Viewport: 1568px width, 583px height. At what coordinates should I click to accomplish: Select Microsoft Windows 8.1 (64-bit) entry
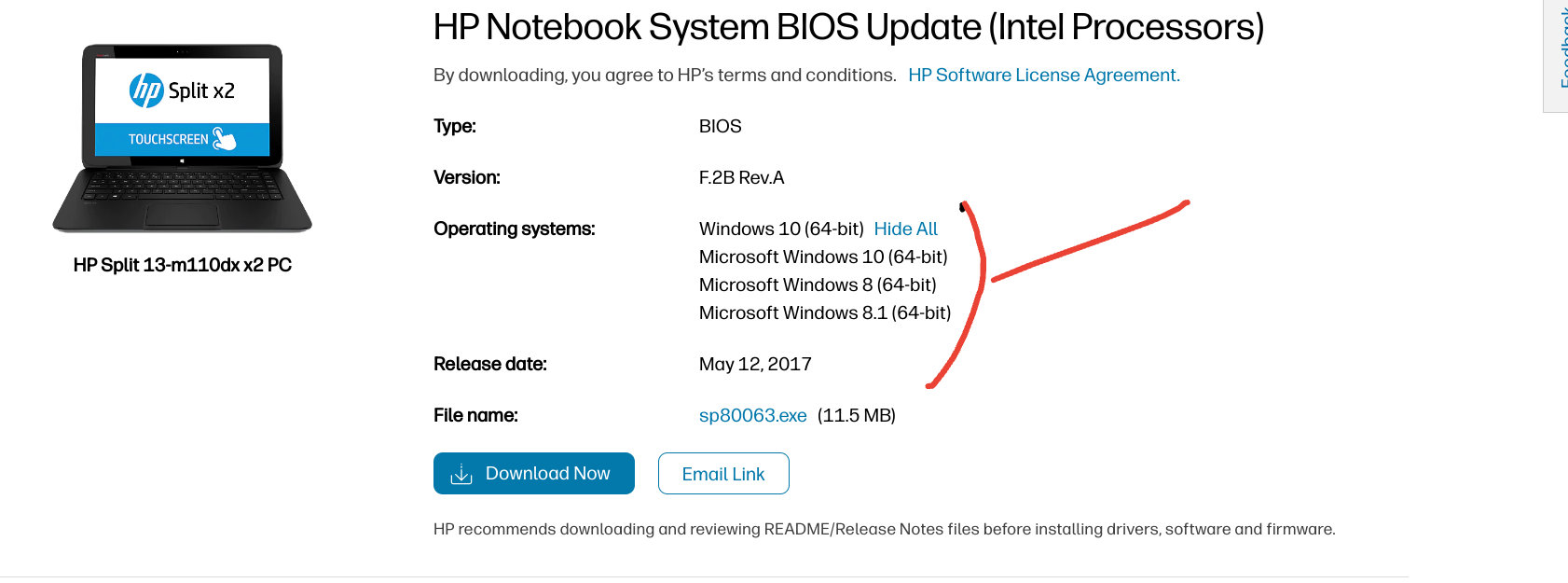[x=823, y=312]
